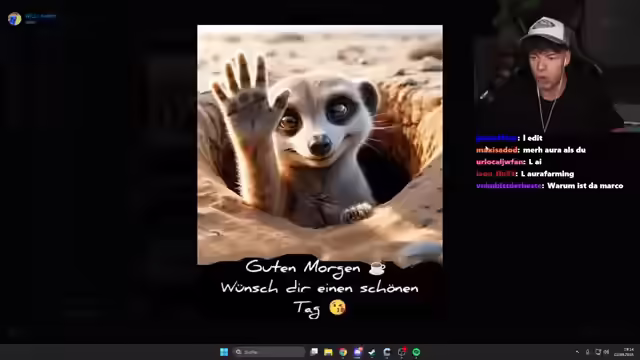Click the taskbar search box
Image resolution: width=640 pixels, height=360 pixels.
point(269,352)
